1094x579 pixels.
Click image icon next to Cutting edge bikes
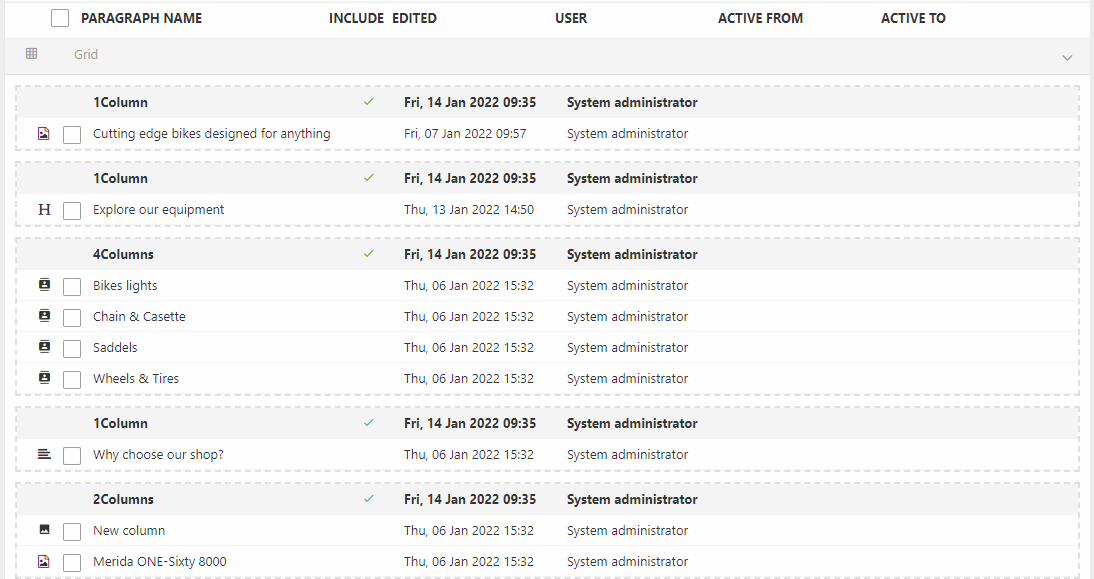click(44, 133)
